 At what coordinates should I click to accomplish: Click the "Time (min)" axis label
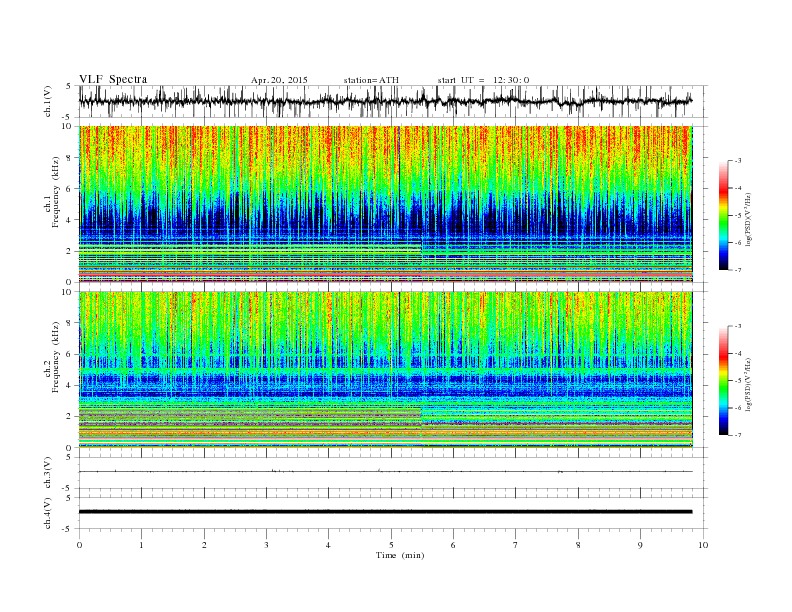pos(400,555)
